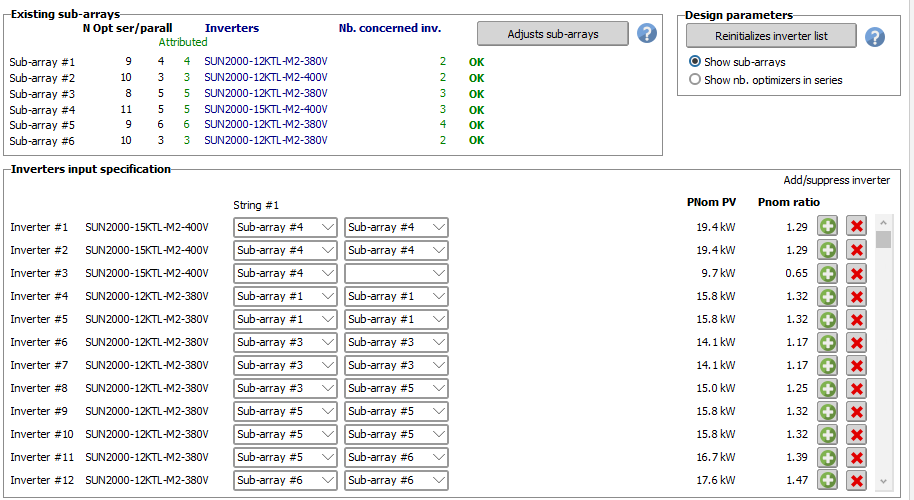This screenshot has width=914, height=500.
Task: Add inverter on Inverter #7 row
Action: tap(827, 365)
